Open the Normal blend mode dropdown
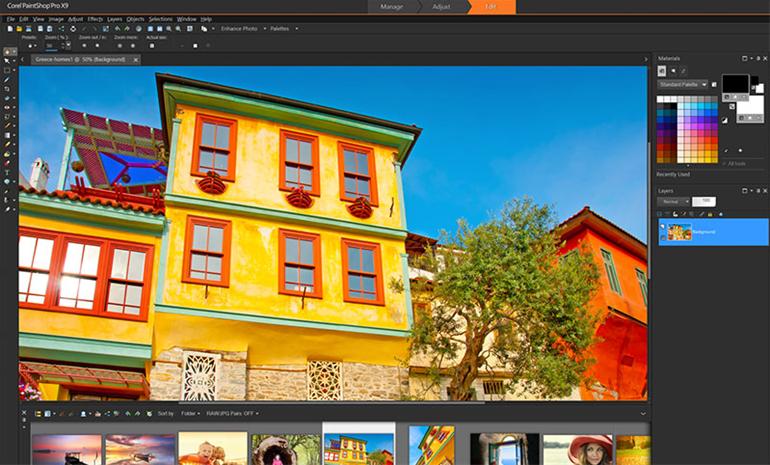 pyautogui.click(x=673, y=201)
